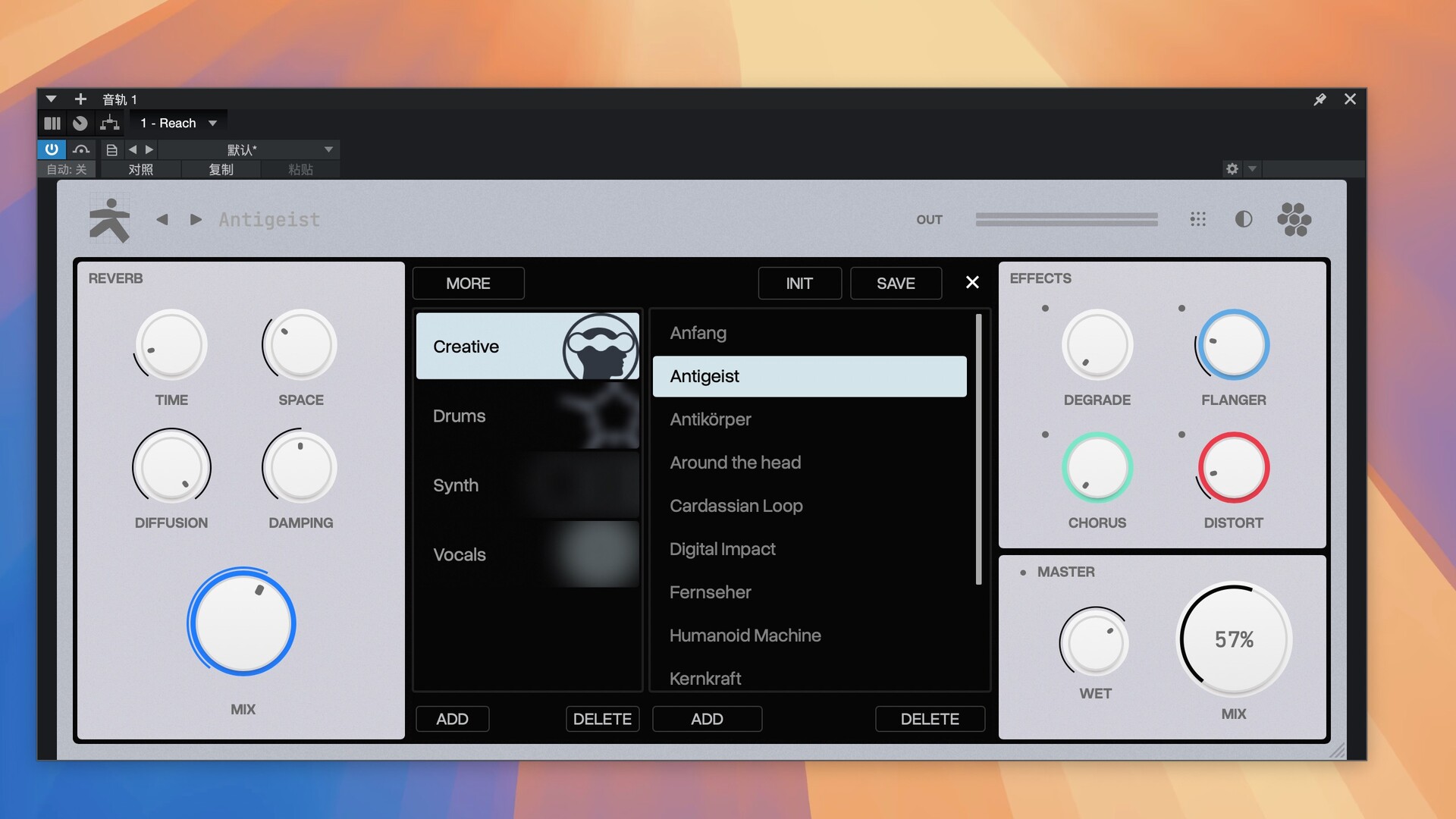Toggle the DEGRADE effect enable dot
Viewport: 1456px width, 819px height.
[x=1045, y=309]
